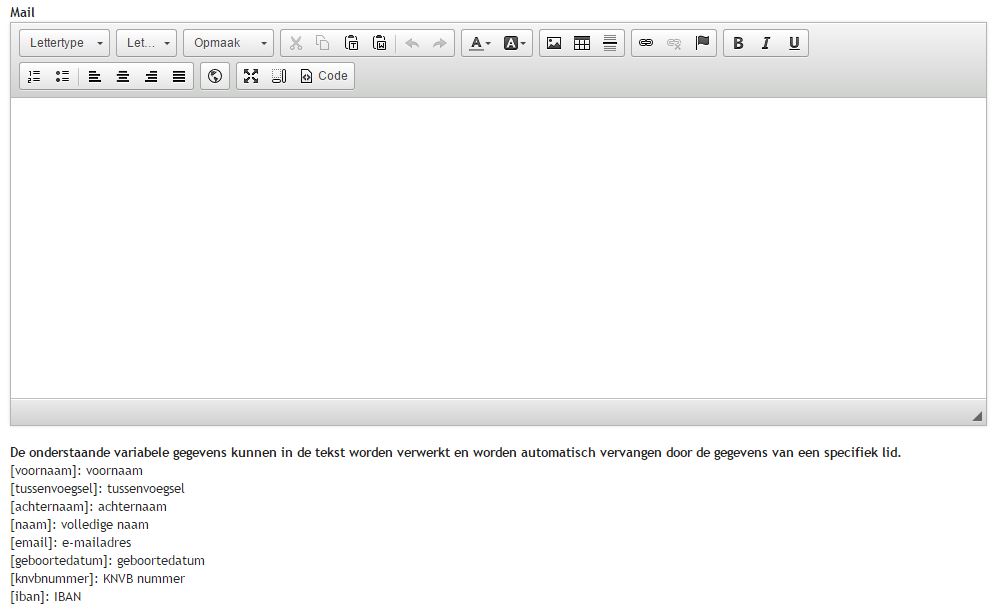Toggle bold formatting
Screen dimensions: 994x610
pos(738,43)
